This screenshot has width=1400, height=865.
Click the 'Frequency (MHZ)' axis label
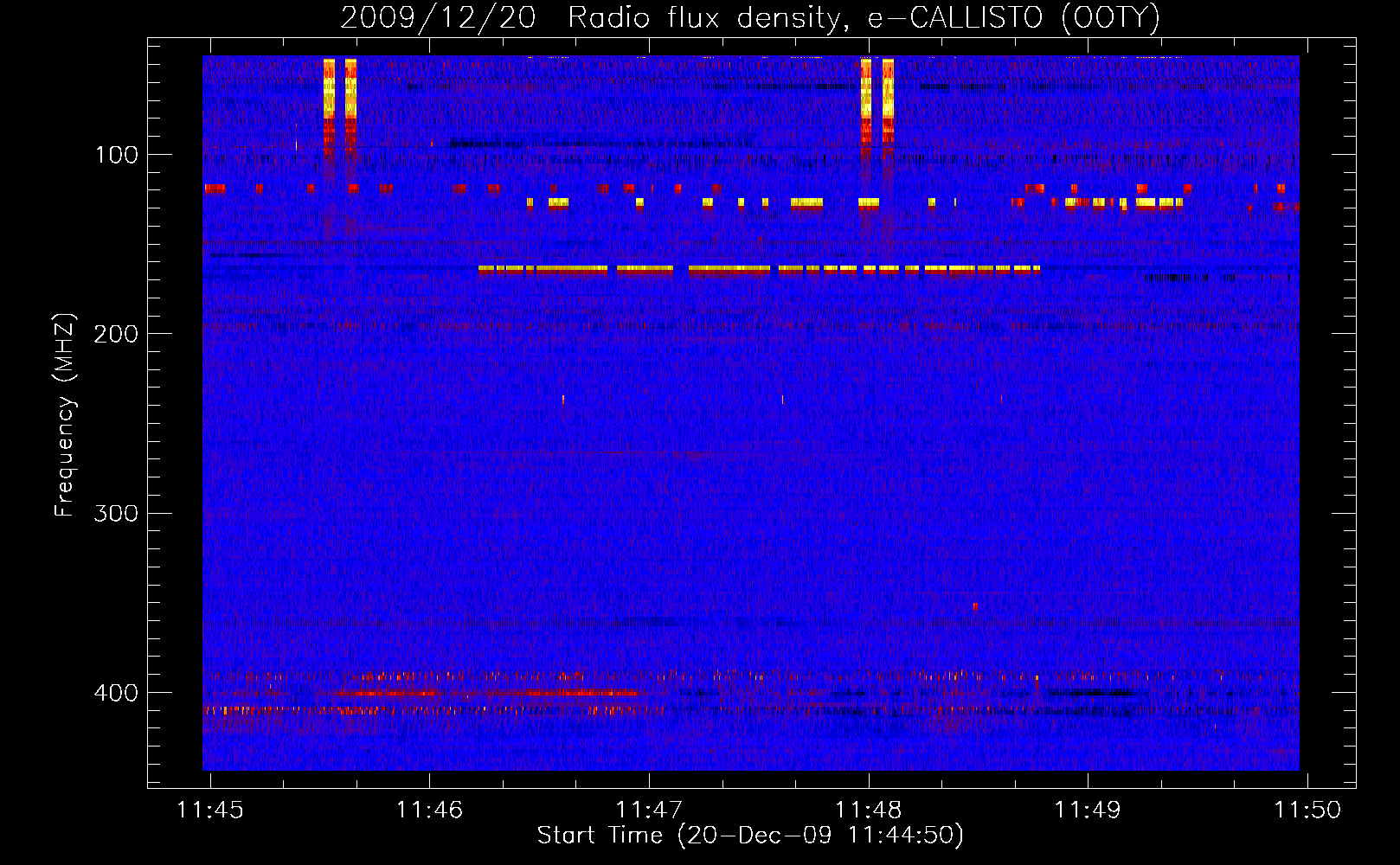[65, 415]
